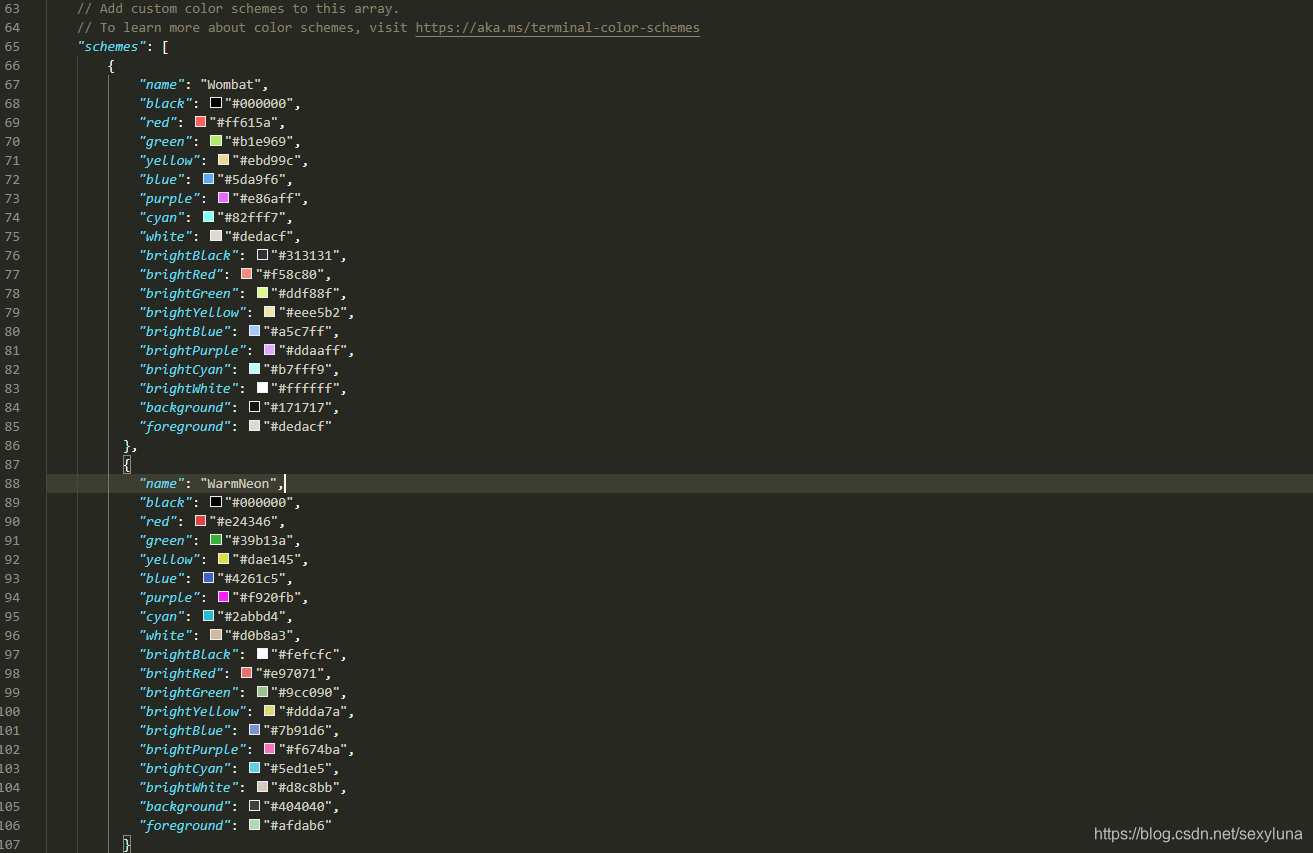1313x853 pixels.
Task: Place cursor in the "Wombat" name value
Action: pyautogui.click(x=231, y=84)
